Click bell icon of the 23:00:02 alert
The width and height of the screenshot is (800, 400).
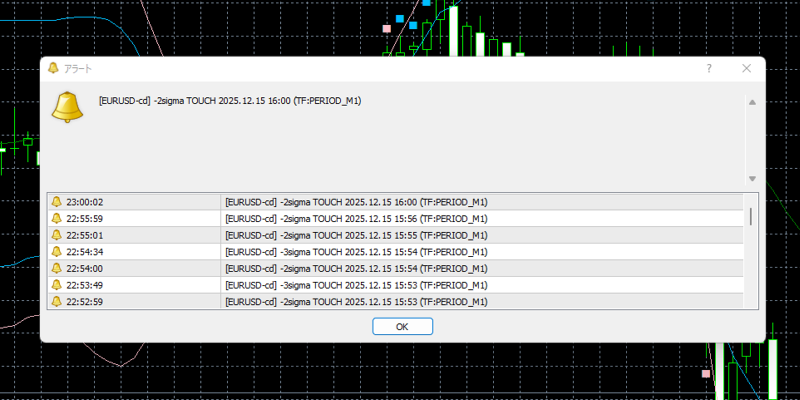tap(57, 202)
